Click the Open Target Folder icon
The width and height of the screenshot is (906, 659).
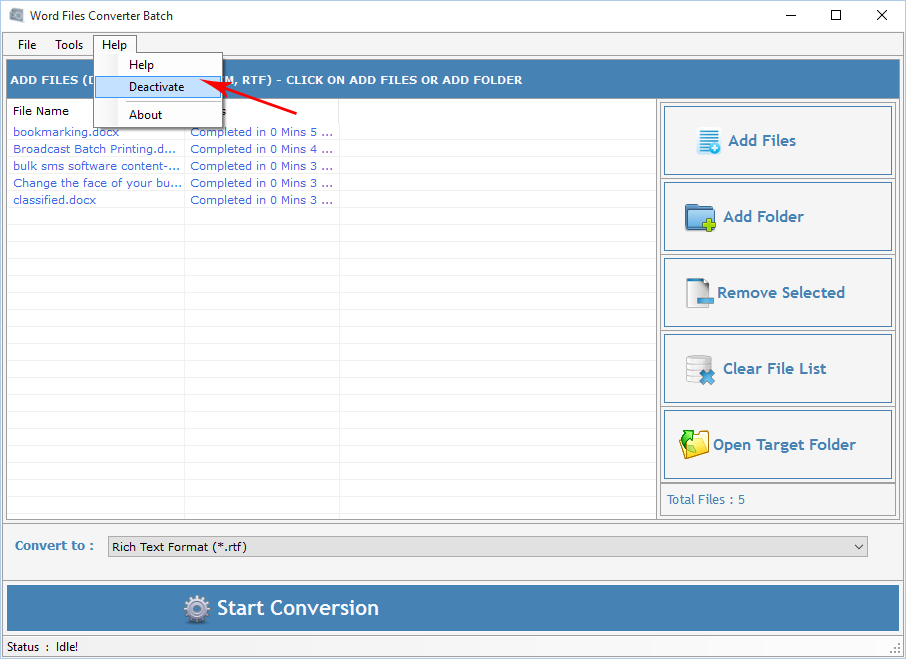(x=694, y=444)
